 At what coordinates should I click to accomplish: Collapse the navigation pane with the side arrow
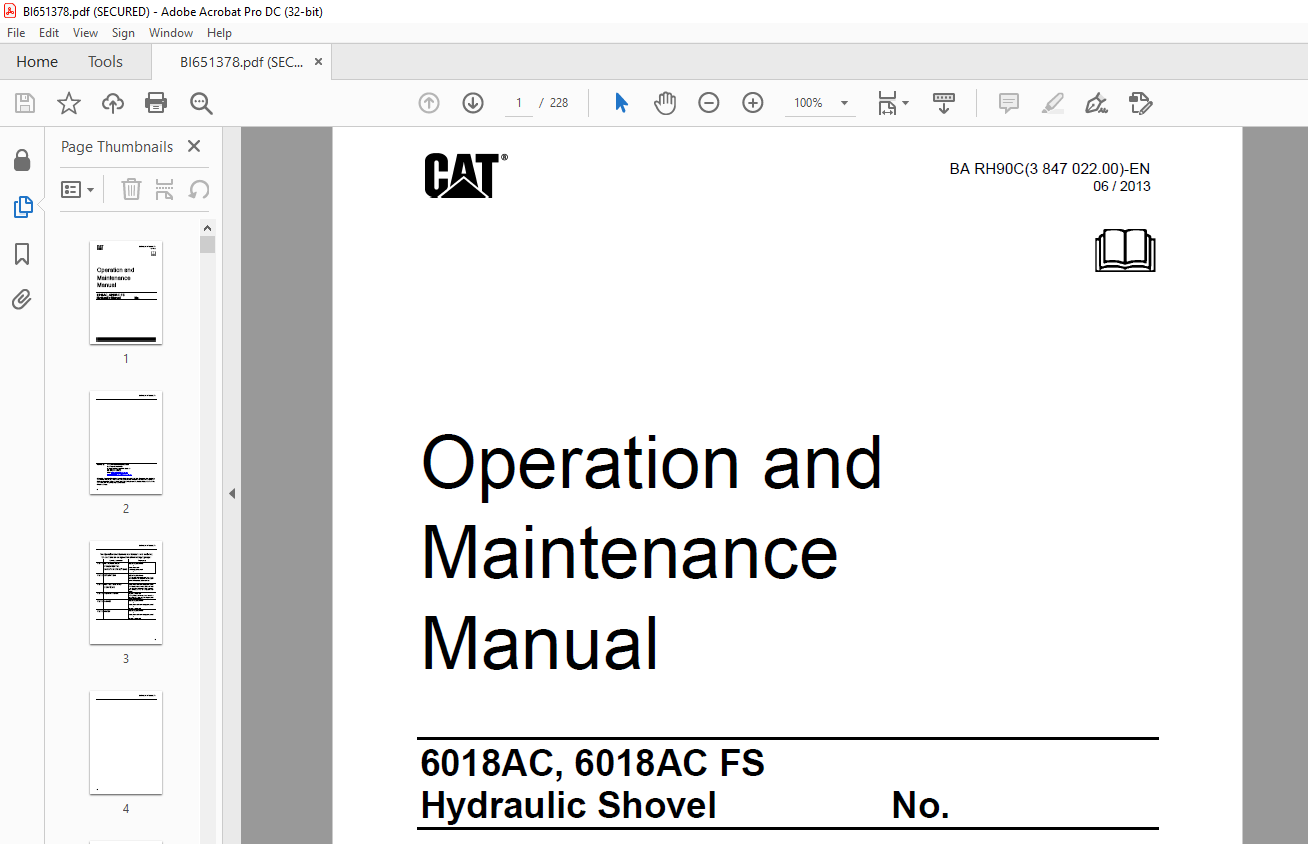point(231,493)
